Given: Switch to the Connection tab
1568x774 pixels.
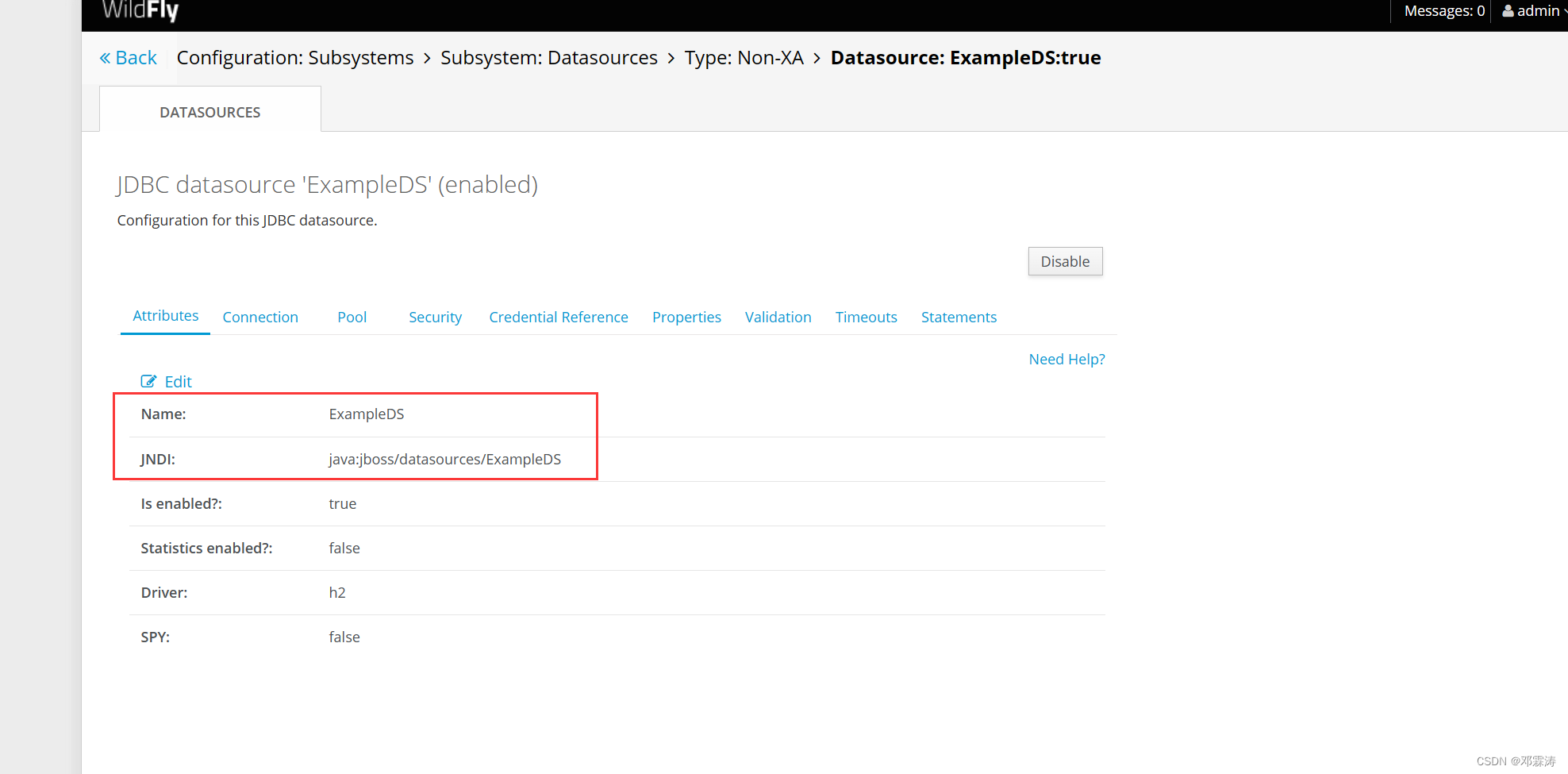Looking at the screenshot, I should (260, 317).
